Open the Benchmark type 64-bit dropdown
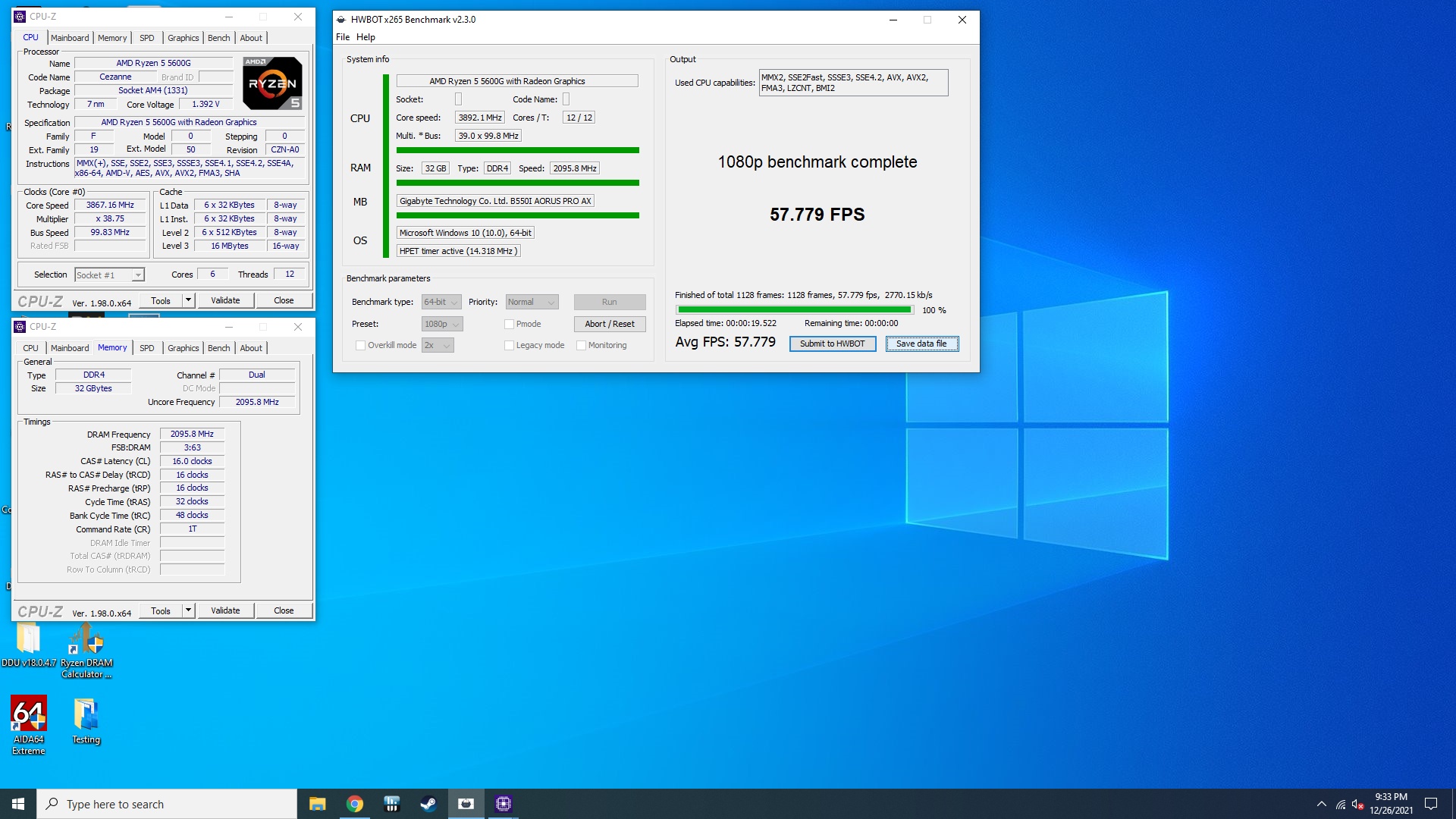 coord(441,302)
